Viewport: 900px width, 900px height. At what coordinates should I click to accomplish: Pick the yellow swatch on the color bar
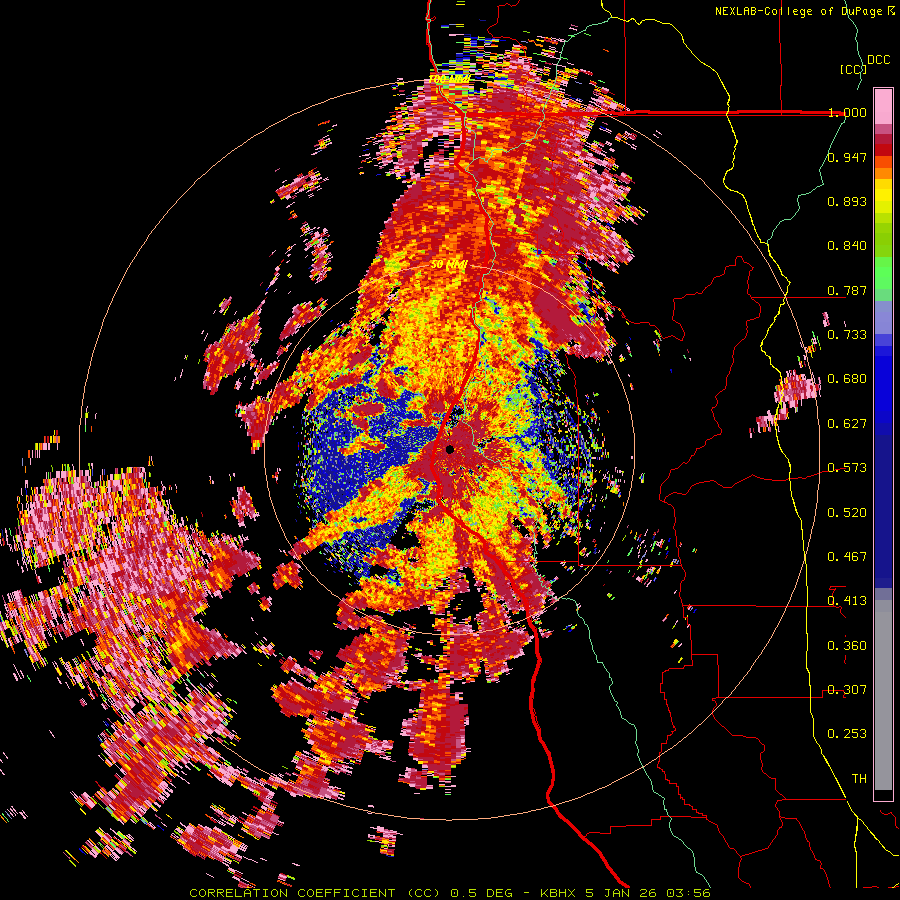click(x=883, y=196)
